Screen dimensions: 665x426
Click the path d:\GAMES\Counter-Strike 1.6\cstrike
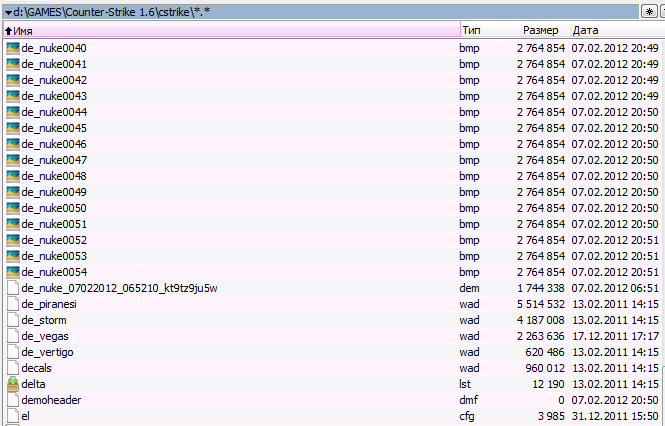[x=112, y=12]
